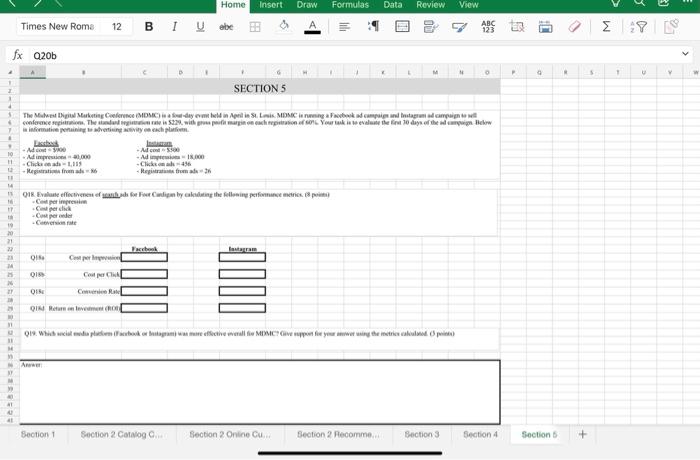Select the Facebook Return on Investment cell
This screenshot has width=700, height=460.
pos(144,308)
